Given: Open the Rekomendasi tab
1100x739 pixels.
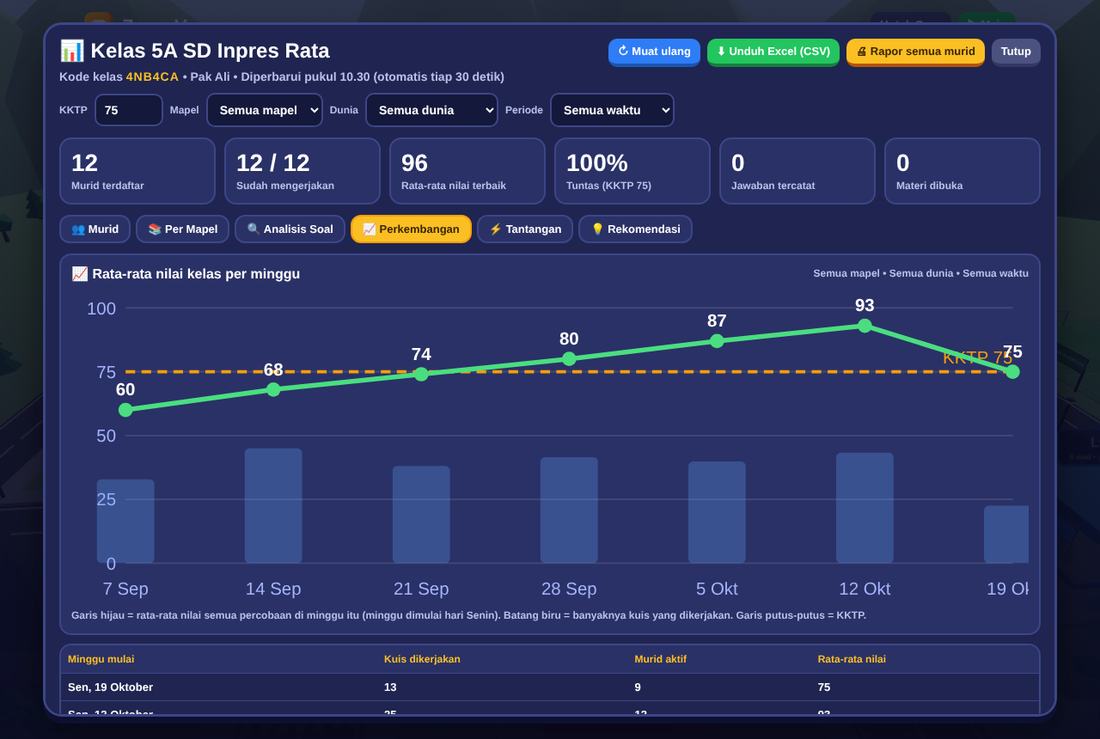Looking at the screenshot, I should click(x=635, y=229).
